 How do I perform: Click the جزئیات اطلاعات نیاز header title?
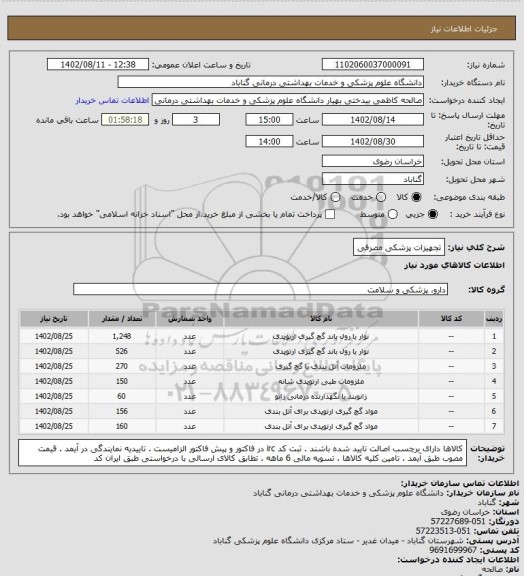tap(464, 29)
